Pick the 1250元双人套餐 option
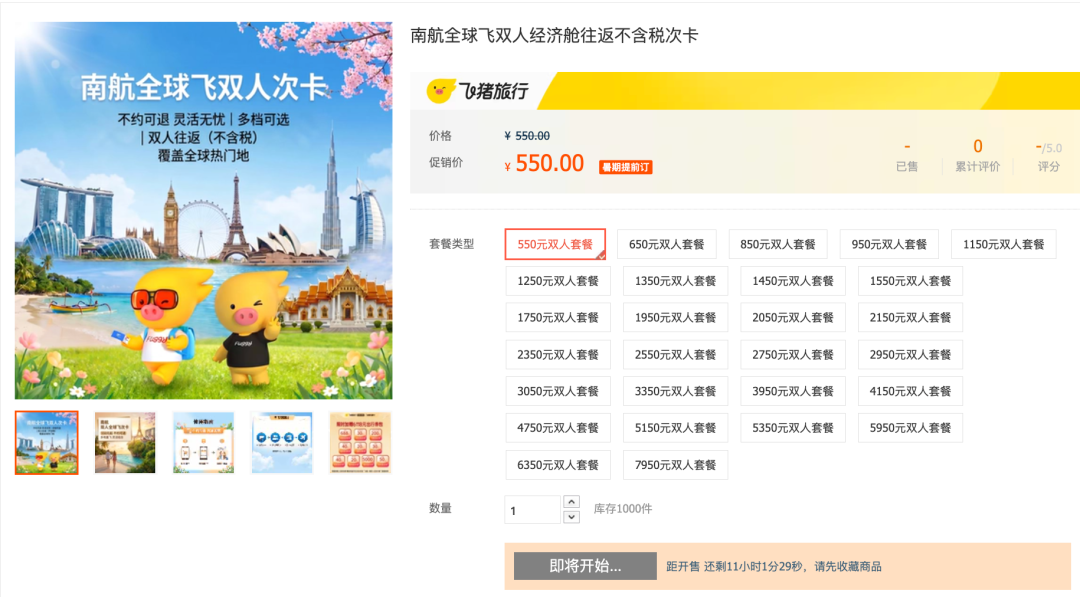1080x597 pixels. (x=558, y=281)
